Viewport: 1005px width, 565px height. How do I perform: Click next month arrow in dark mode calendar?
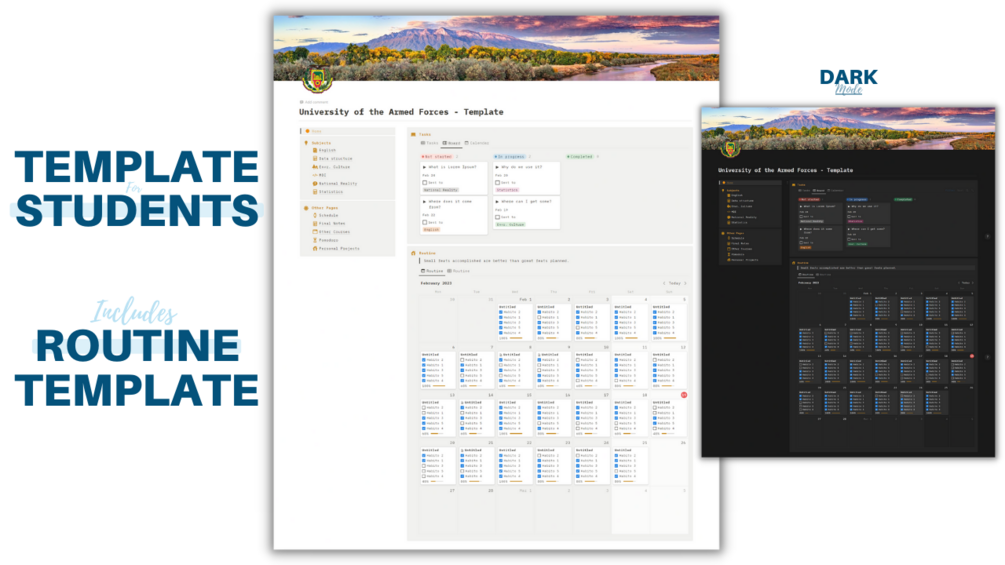point(972,282)
